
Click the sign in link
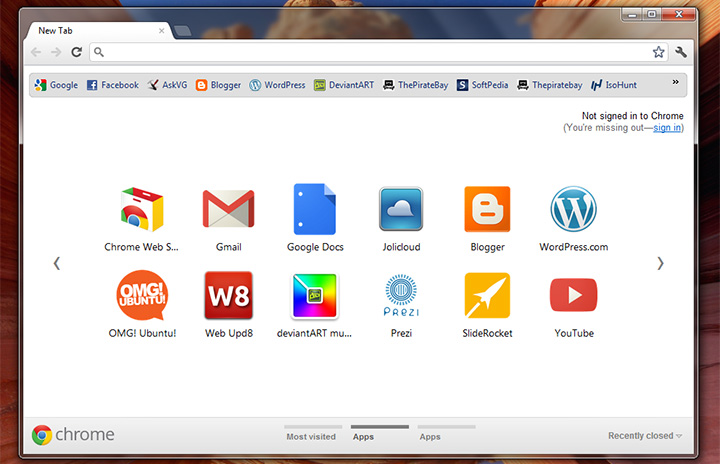coord(667,128)
